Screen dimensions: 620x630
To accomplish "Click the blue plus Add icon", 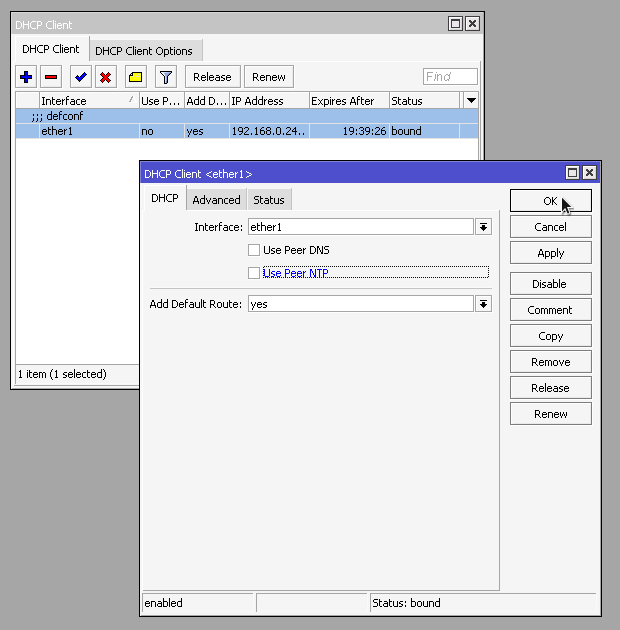I will 27,77.
